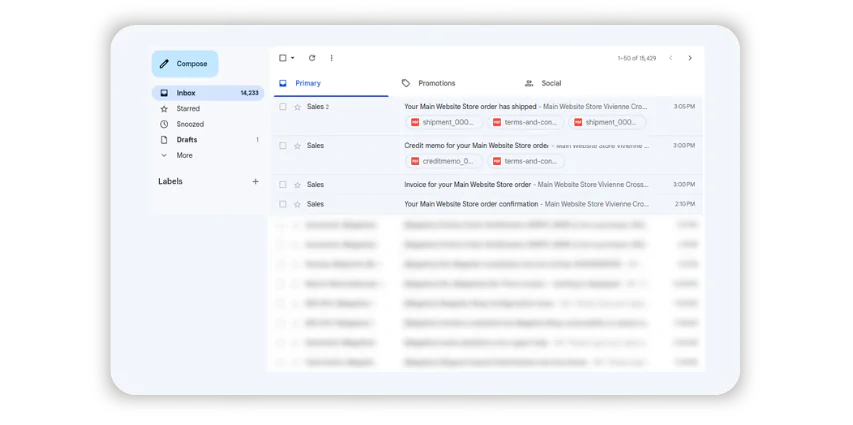
Task: Open the select dropdown arrow
Action: [x=293, y=58]
